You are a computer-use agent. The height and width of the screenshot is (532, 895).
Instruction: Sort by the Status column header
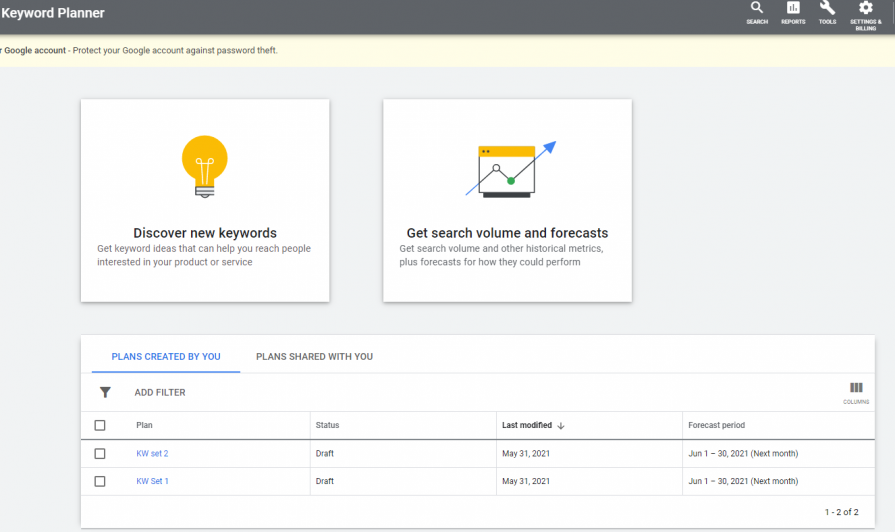click(327, 425)
